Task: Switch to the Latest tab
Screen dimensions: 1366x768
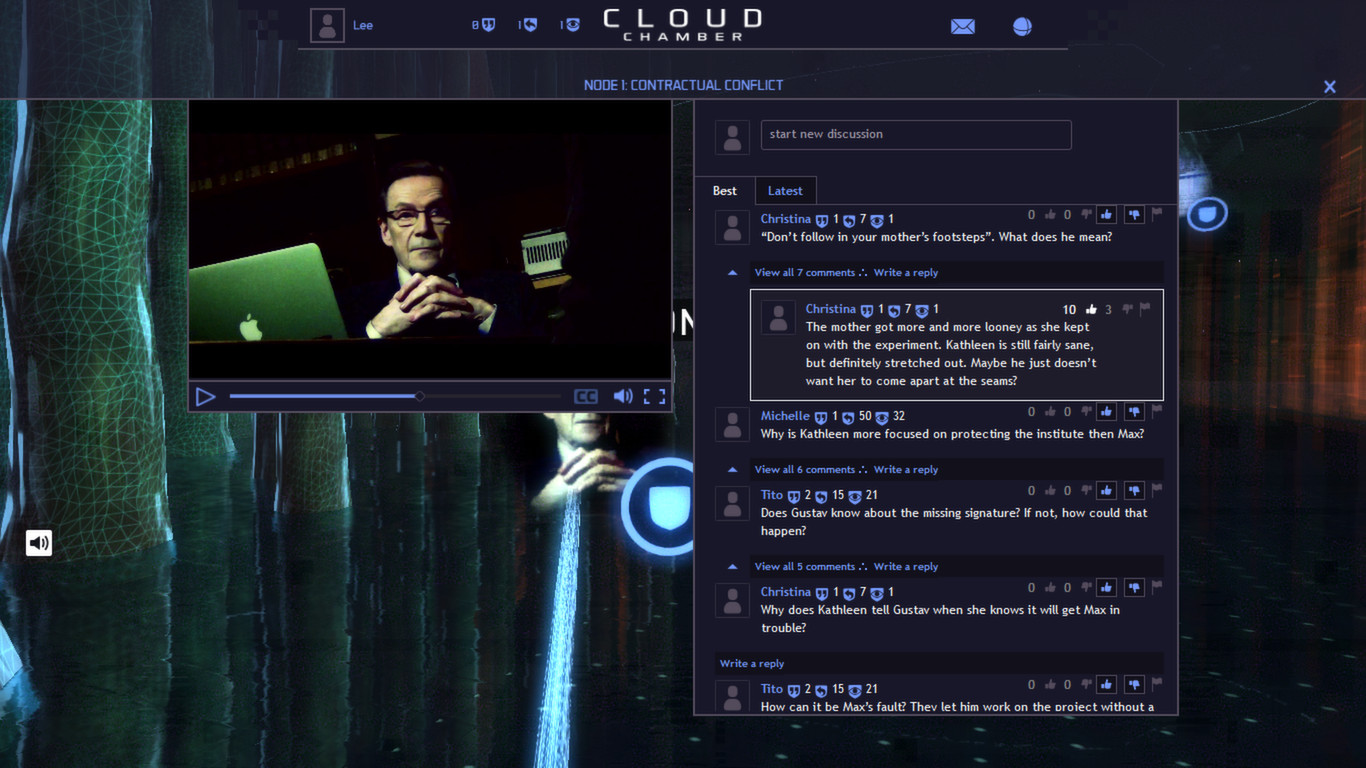Action: click(785, 190)
